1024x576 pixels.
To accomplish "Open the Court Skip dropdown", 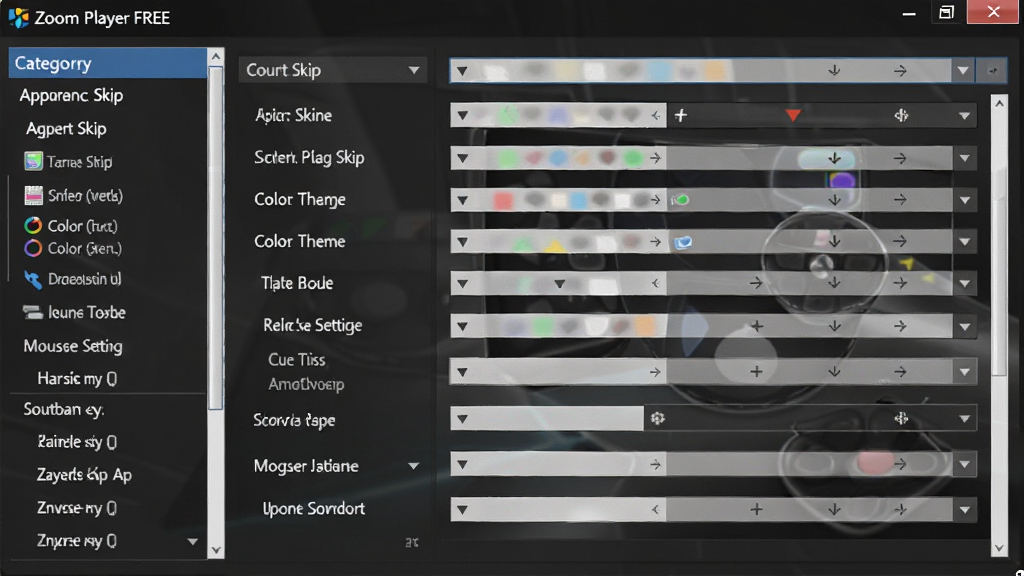I will [332, 70].
